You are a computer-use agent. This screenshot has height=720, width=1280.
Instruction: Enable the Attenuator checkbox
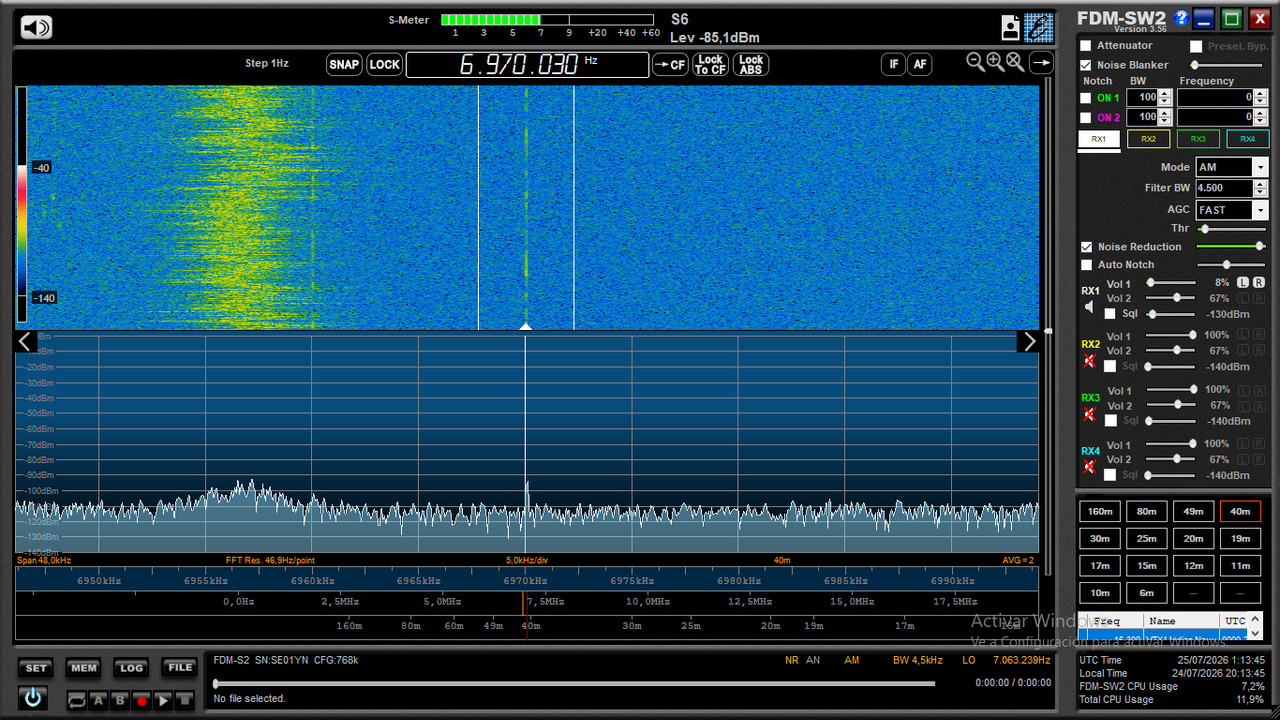pos(1086,46)
